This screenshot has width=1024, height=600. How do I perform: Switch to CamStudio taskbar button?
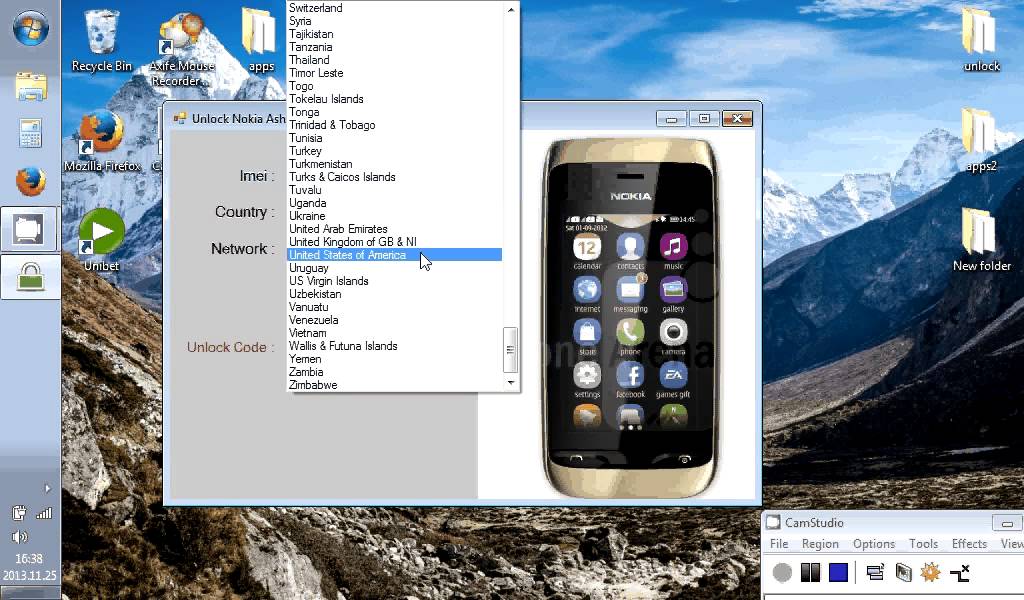point(30,229)
